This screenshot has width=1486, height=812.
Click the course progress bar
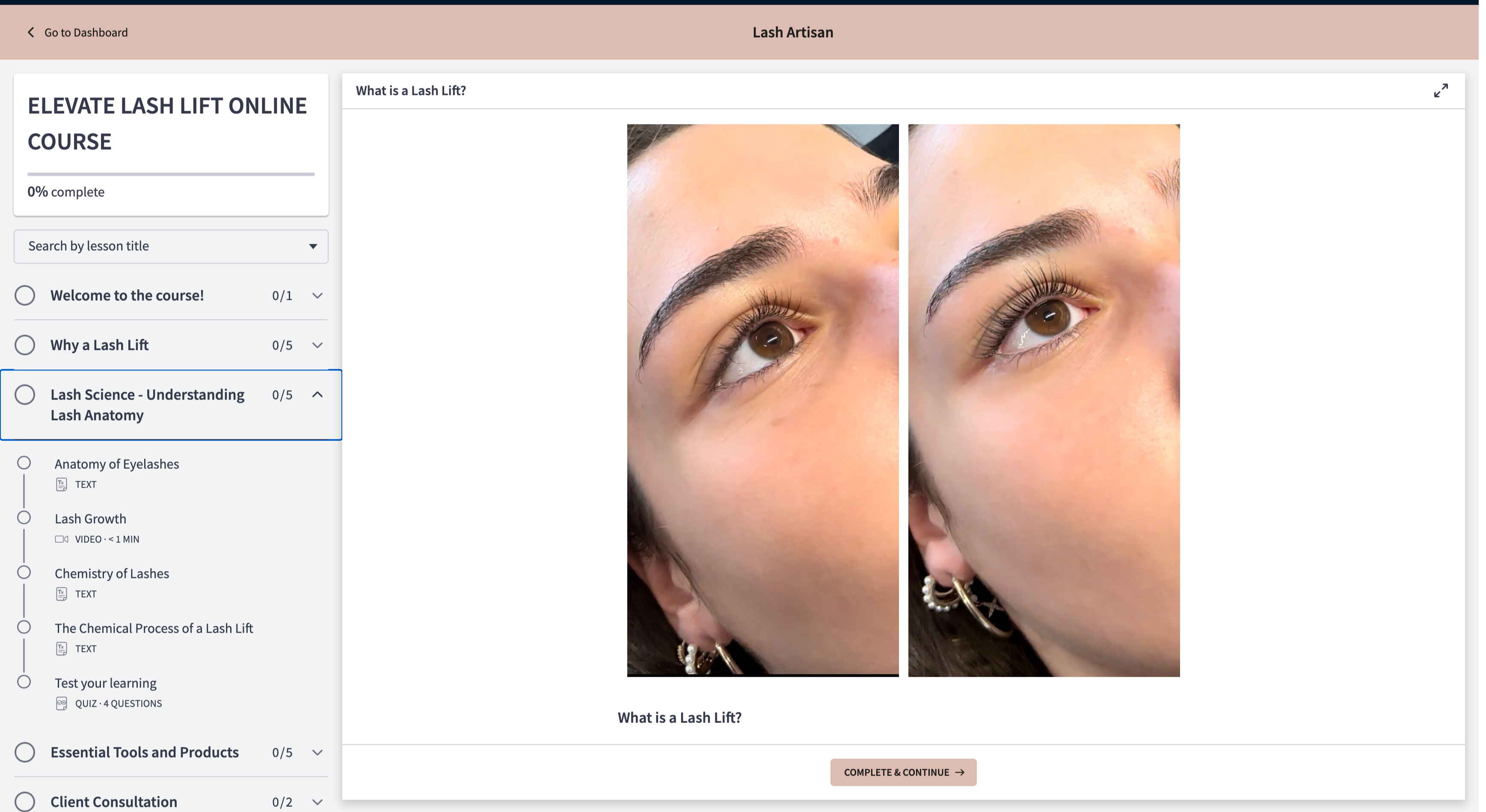(171, 174)
